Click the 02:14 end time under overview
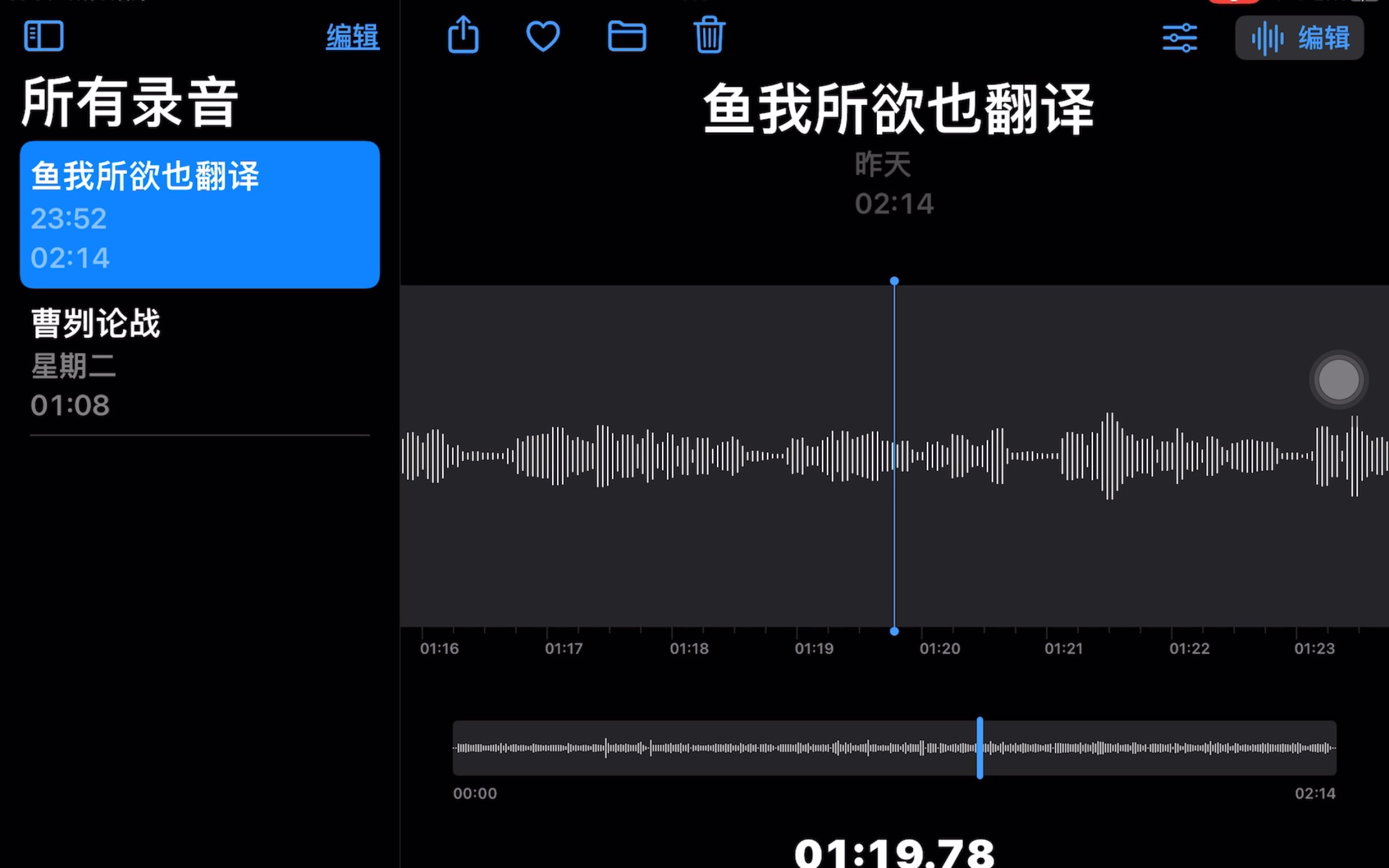This screenshot has width=1389, height=868. 1315,793
